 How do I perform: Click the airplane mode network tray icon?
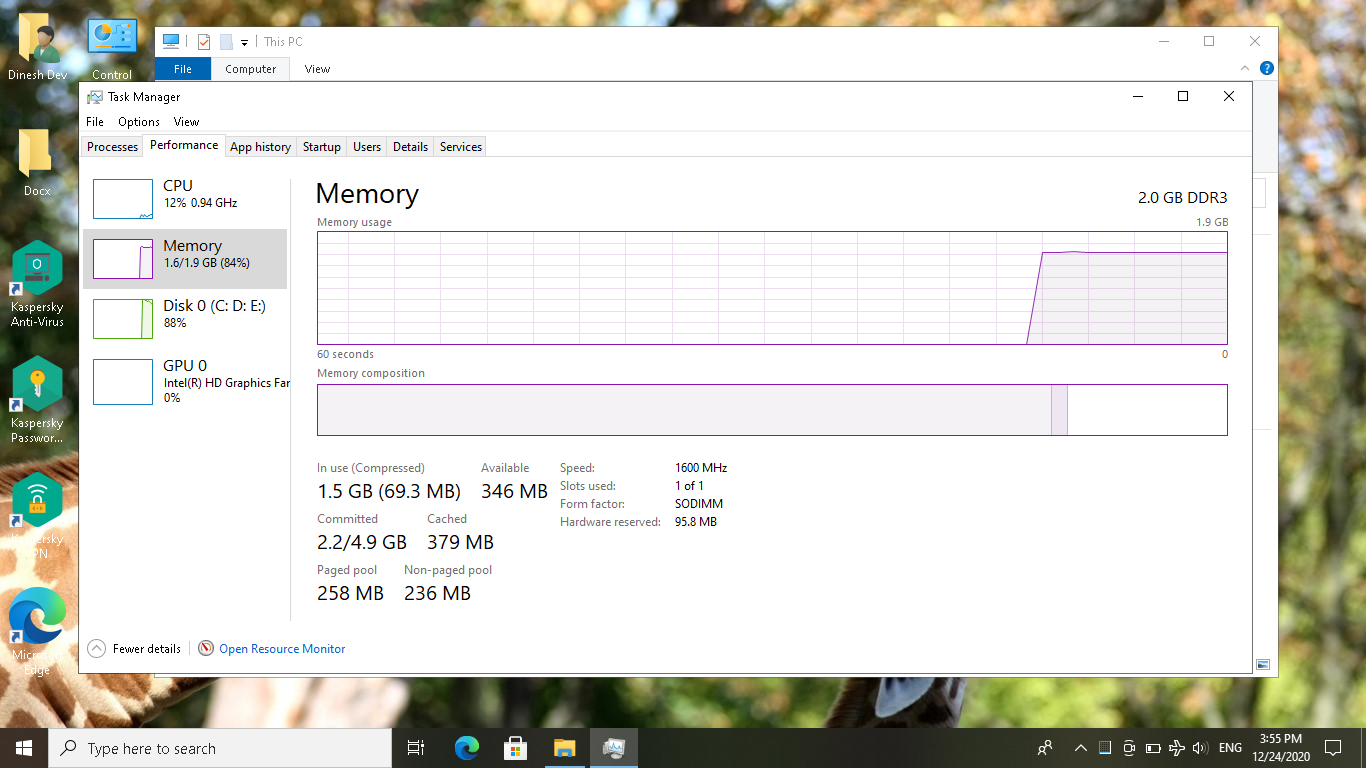click(1176, 748)
